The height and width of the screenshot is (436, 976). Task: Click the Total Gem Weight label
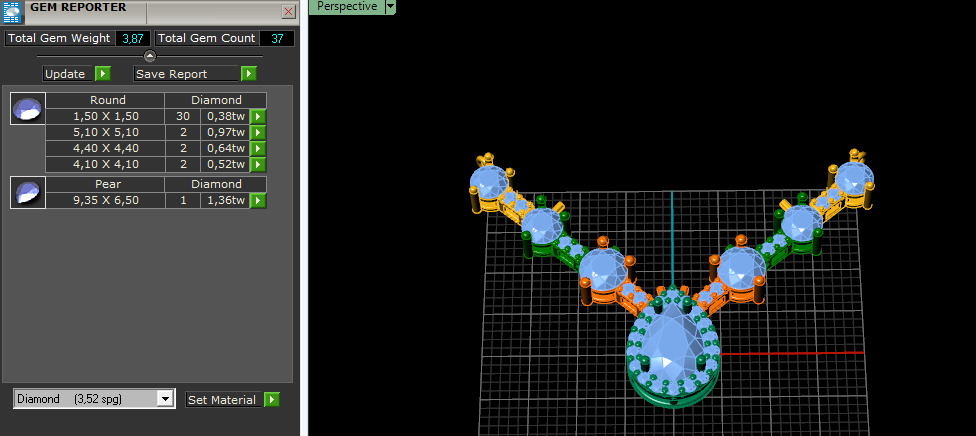(59, 39)
